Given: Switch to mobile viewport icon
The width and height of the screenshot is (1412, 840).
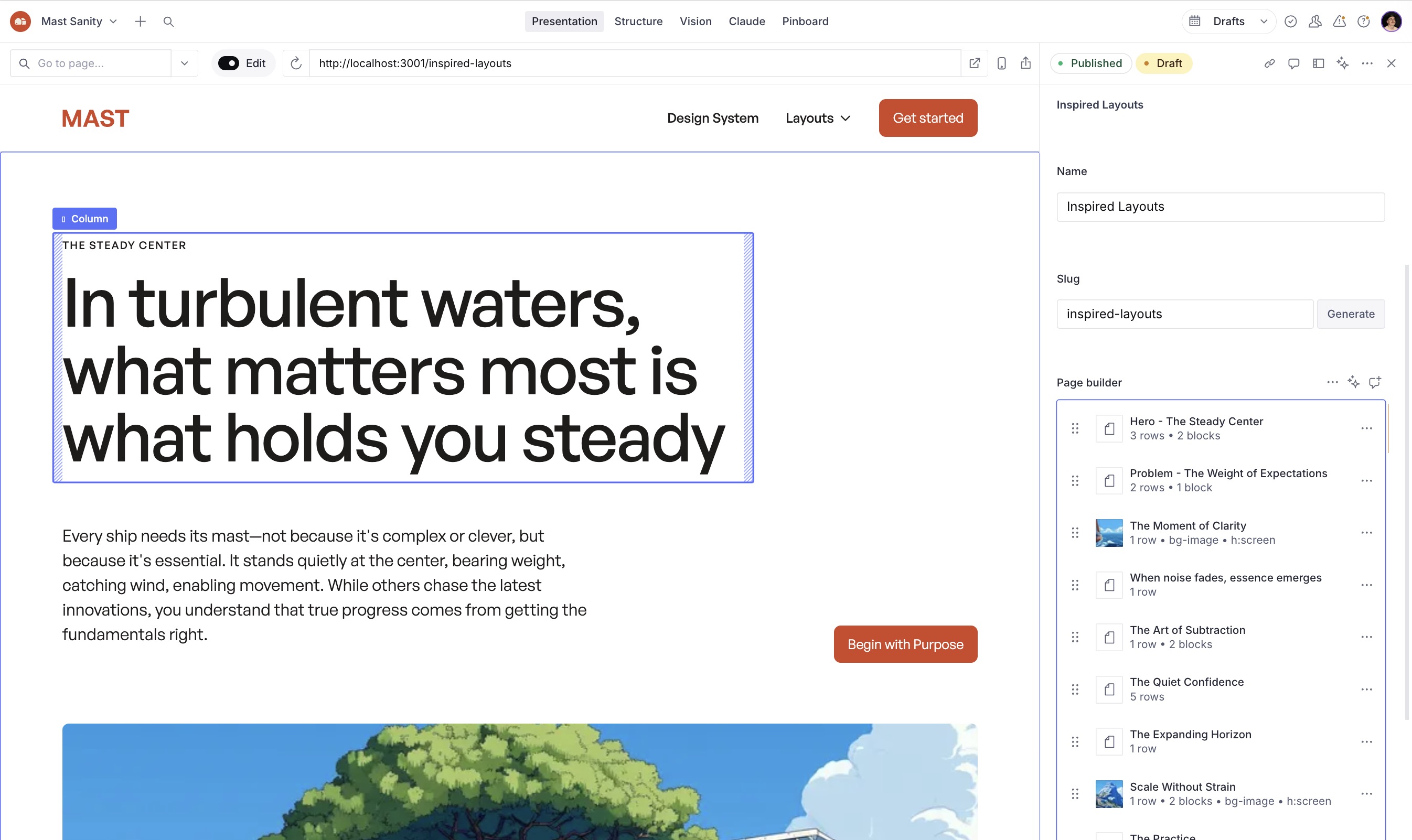Looking at the screenshot, I should (x=1001, y=63).
